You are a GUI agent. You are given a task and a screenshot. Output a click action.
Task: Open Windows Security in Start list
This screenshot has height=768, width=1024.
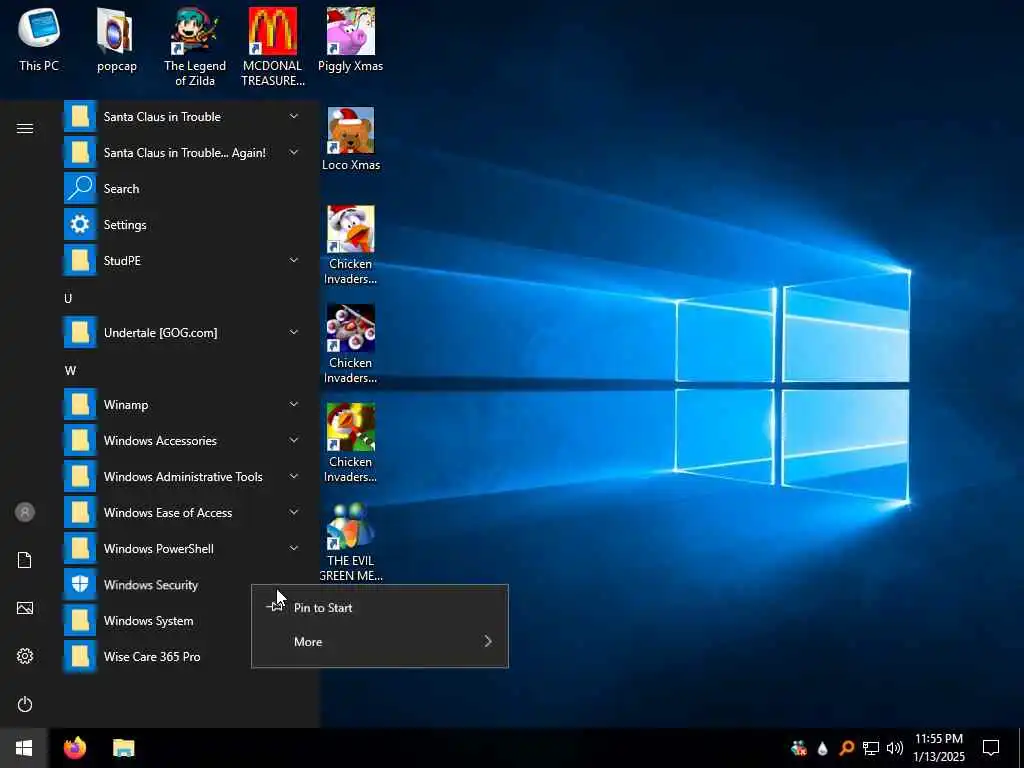tap(182, 584)
